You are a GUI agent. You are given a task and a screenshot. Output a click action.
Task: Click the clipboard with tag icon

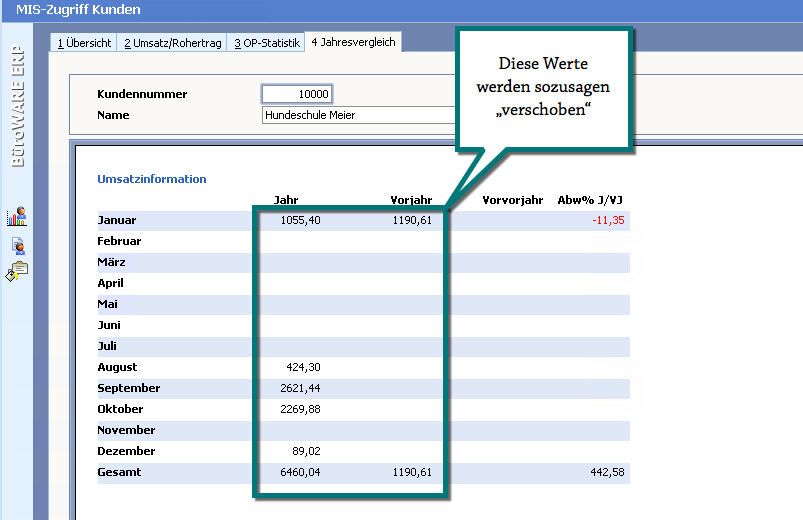click(17, 271)
